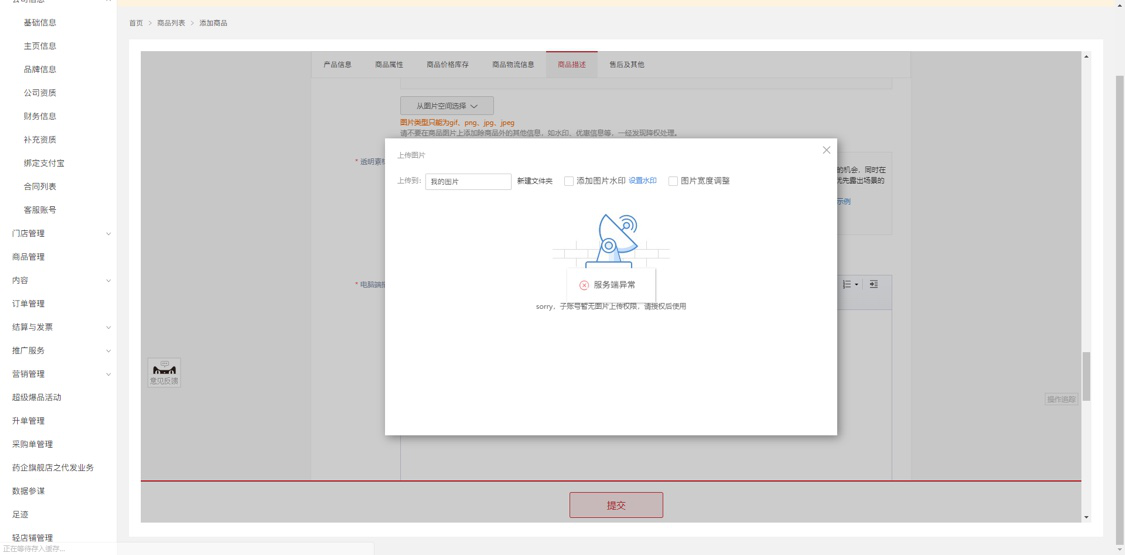1125x555 pixels.
Task: Open 公司资质 in sidebar
Action: pyautogui.click(x=40, y=92)
